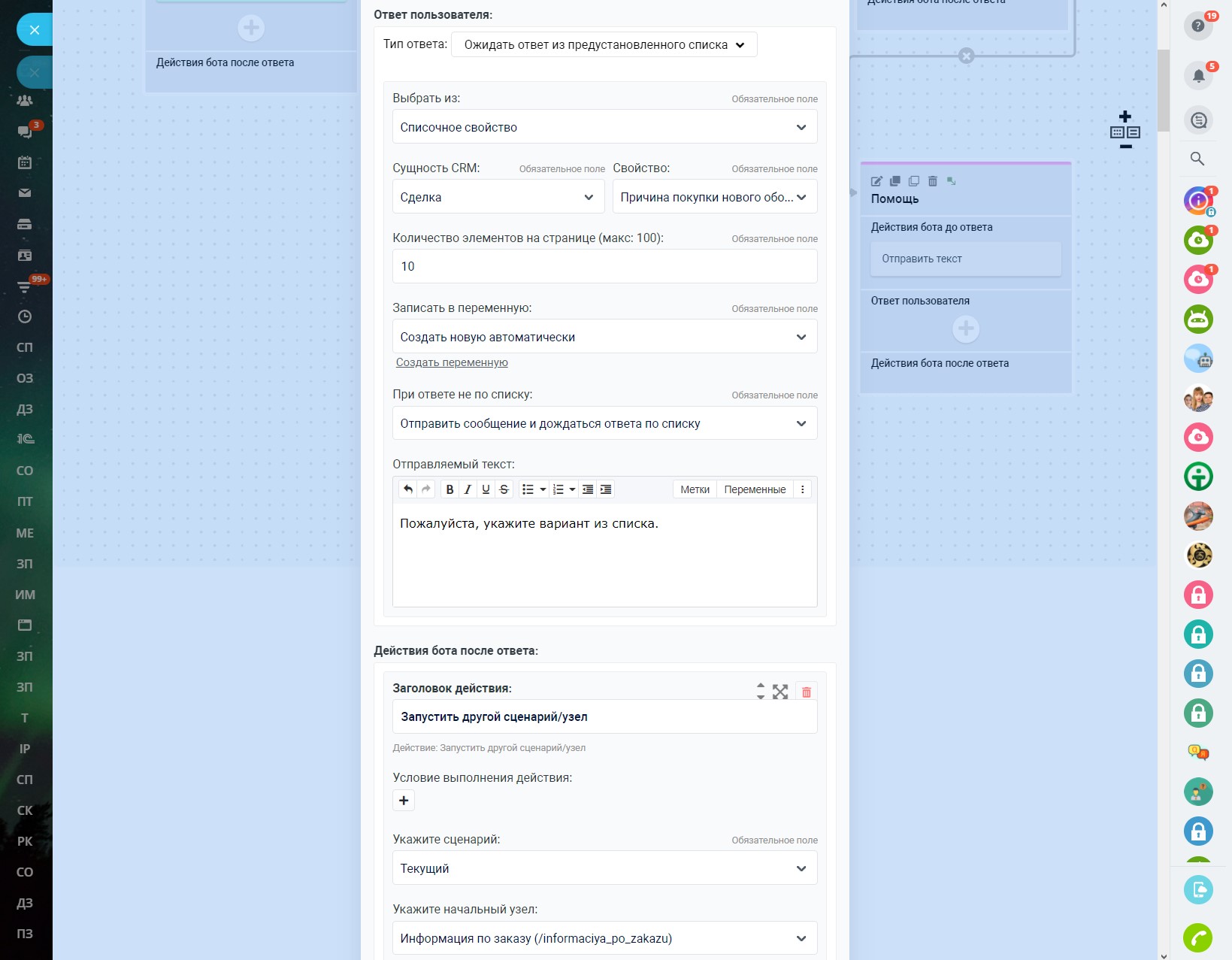Open the ИМ item in left sidebar
Image resolution: width=1232 pixels, height=960 pixels.
(x=25, y=594)
